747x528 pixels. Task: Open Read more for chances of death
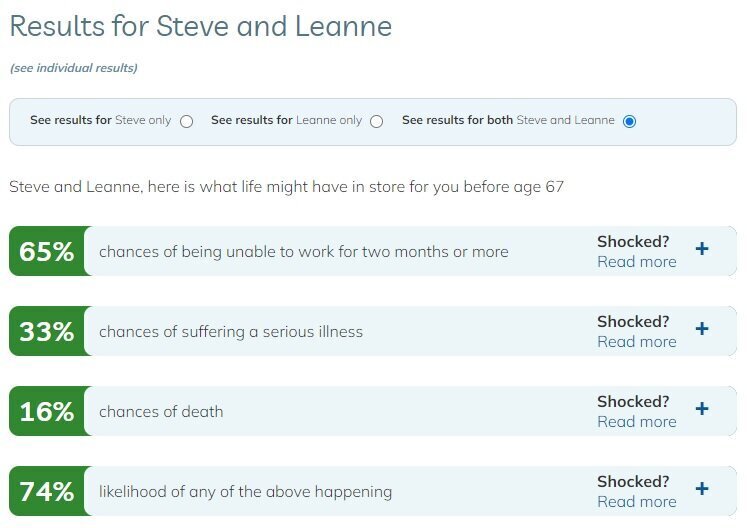pyautogui.click(x=636, y=422)
